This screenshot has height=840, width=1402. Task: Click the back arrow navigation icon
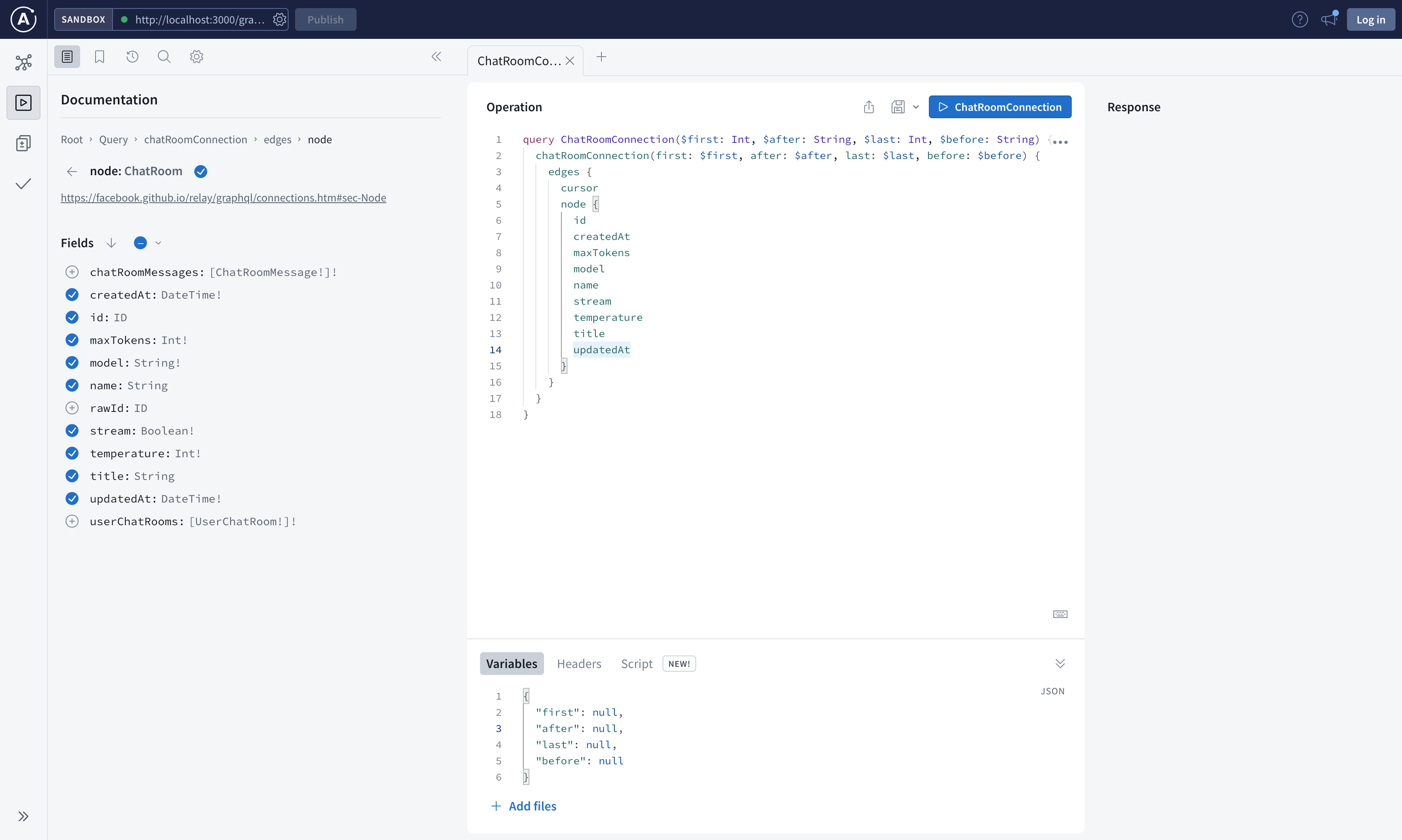[71, 171]
